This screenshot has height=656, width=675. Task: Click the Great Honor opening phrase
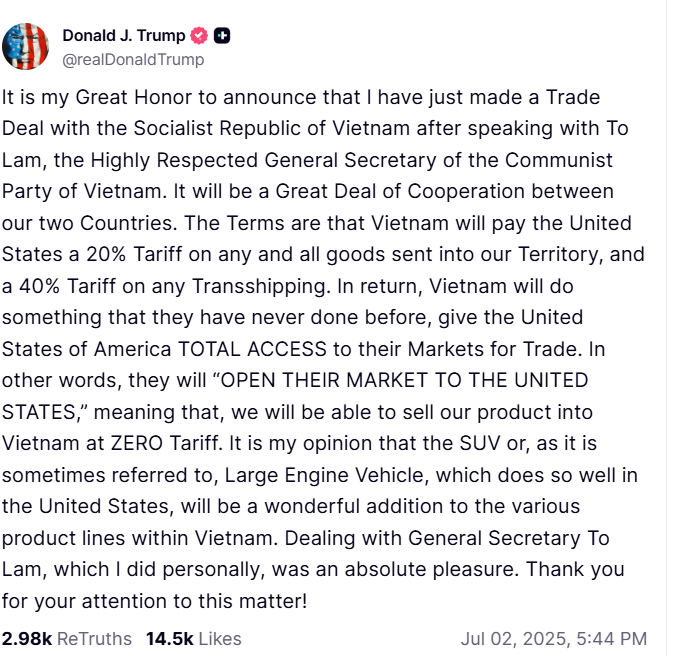click(x=133, y=97)
